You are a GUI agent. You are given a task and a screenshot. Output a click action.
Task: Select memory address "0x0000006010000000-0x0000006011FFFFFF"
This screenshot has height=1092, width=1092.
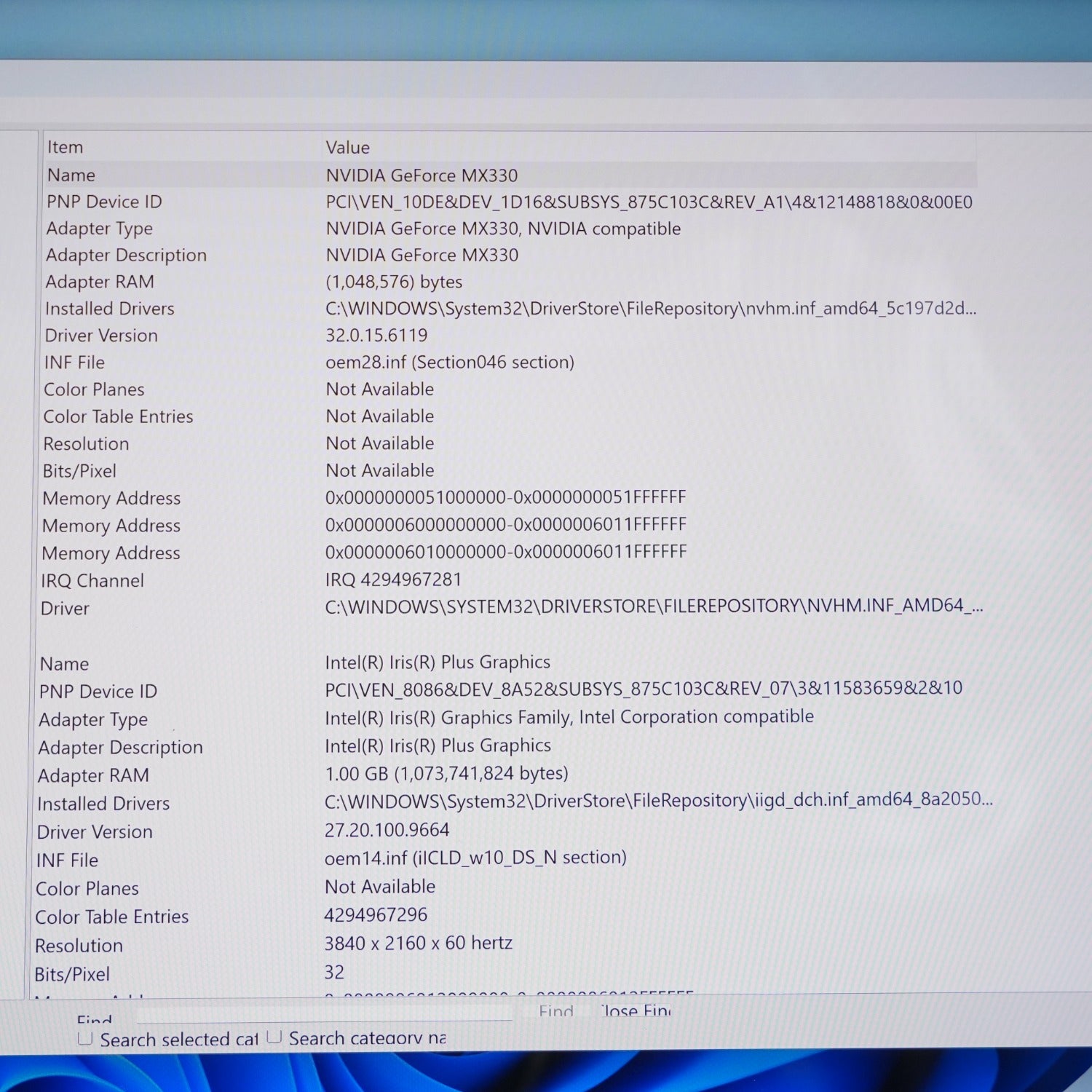506,552
